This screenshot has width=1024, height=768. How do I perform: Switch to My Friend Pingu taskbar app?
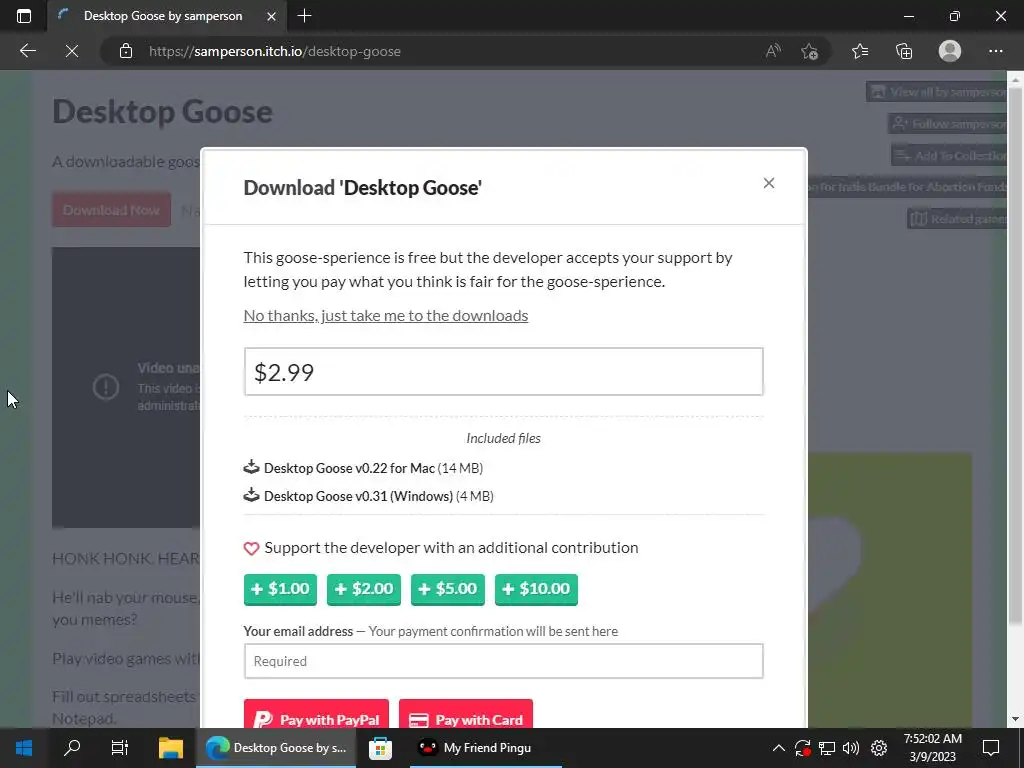point(485,748)
